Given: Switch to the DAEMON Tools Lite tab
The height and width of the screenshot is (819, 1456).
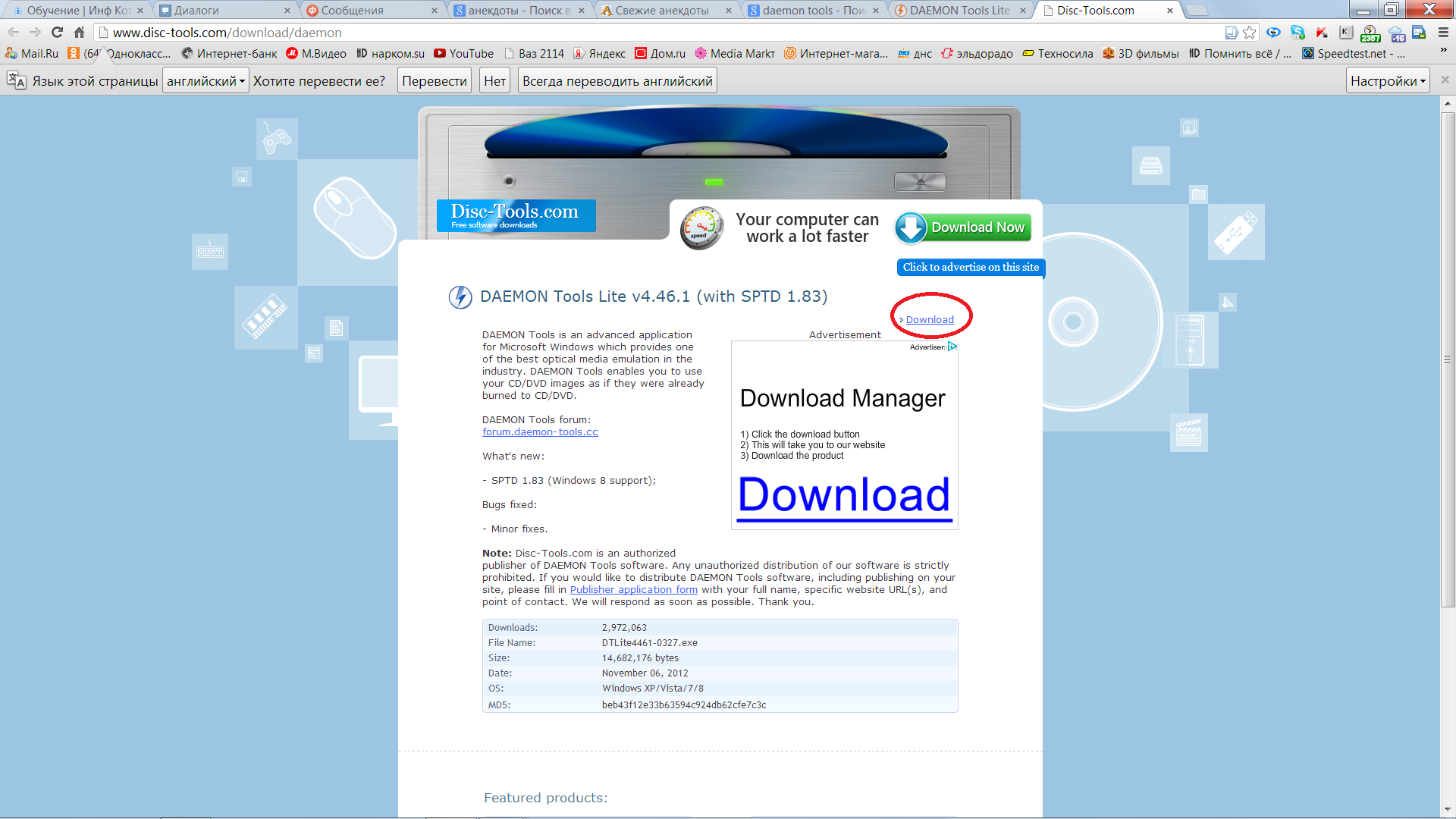Looking at the screenshot, I should coord(959,11).
